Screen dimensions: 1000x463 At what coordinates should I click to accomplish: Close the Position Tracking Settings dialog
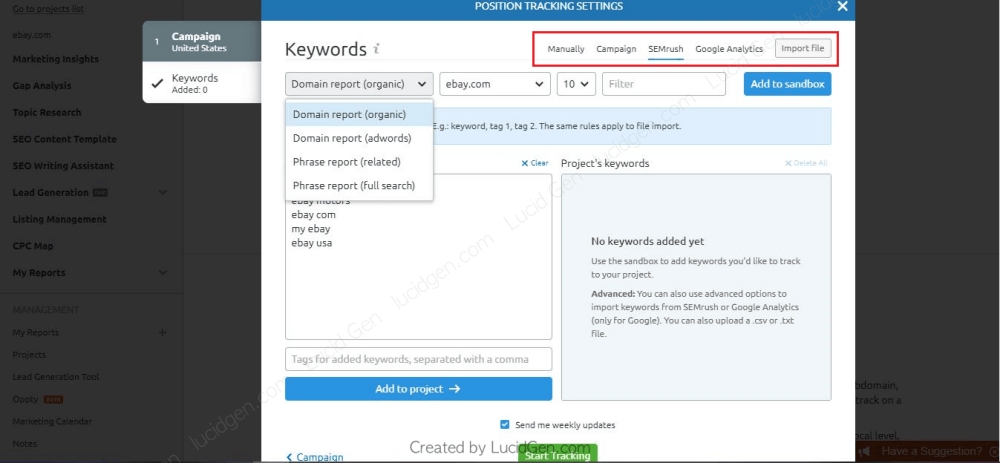[x=842, y=6]
